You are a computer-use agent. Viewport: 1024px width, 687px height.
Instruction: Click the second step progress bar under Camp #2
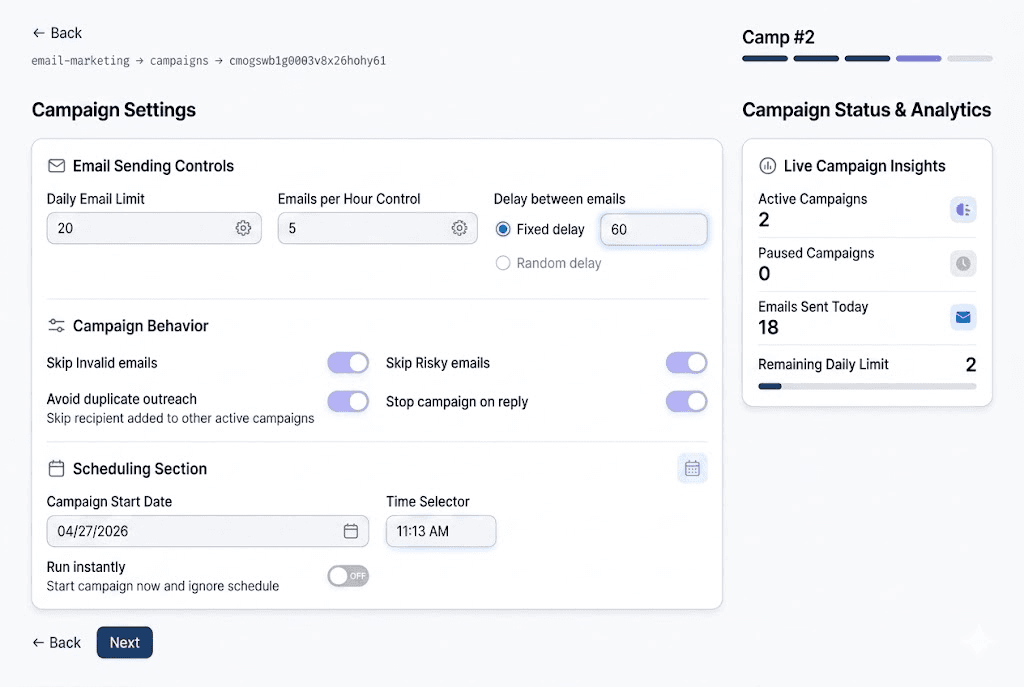816,59
